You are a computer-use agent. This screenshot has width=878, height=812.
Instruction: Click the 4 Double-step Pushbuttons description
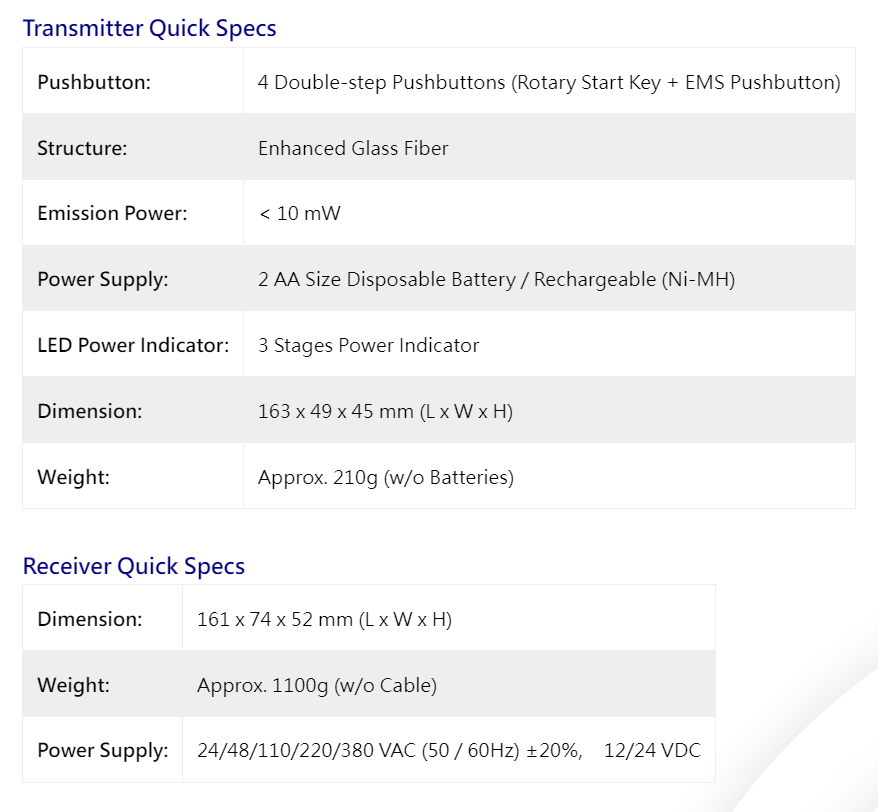click(x=549, y=82)
